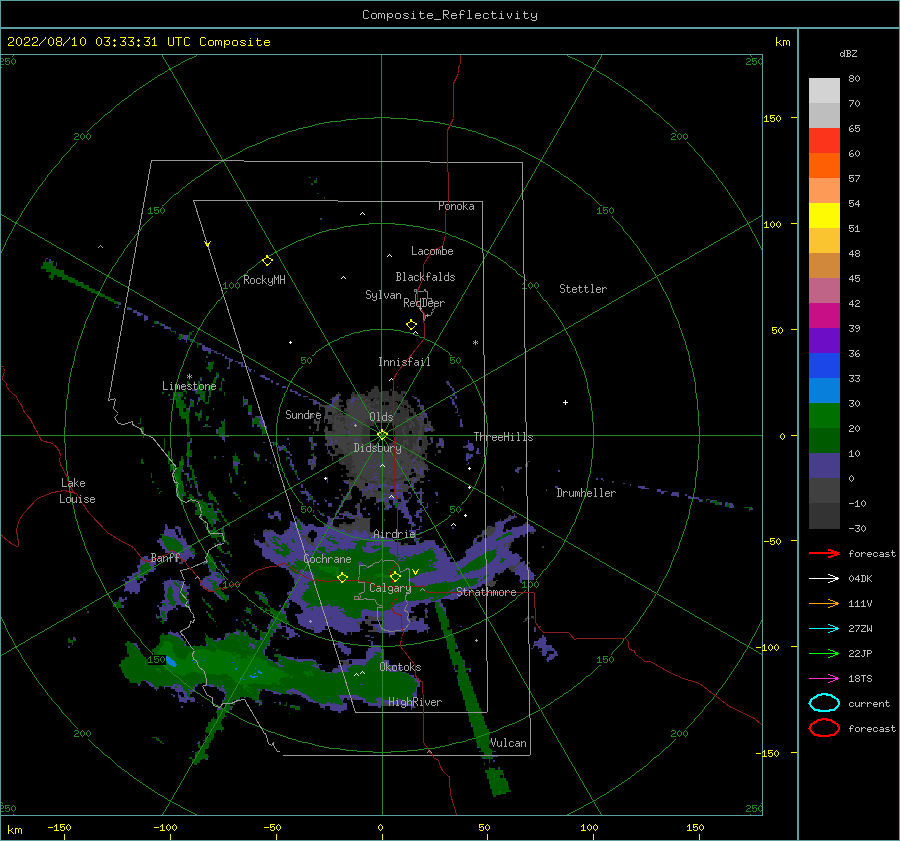Pick the magenta 42 dBZ color swatch
This screenshot has height=841, width=900.
(x=824, y=316)
